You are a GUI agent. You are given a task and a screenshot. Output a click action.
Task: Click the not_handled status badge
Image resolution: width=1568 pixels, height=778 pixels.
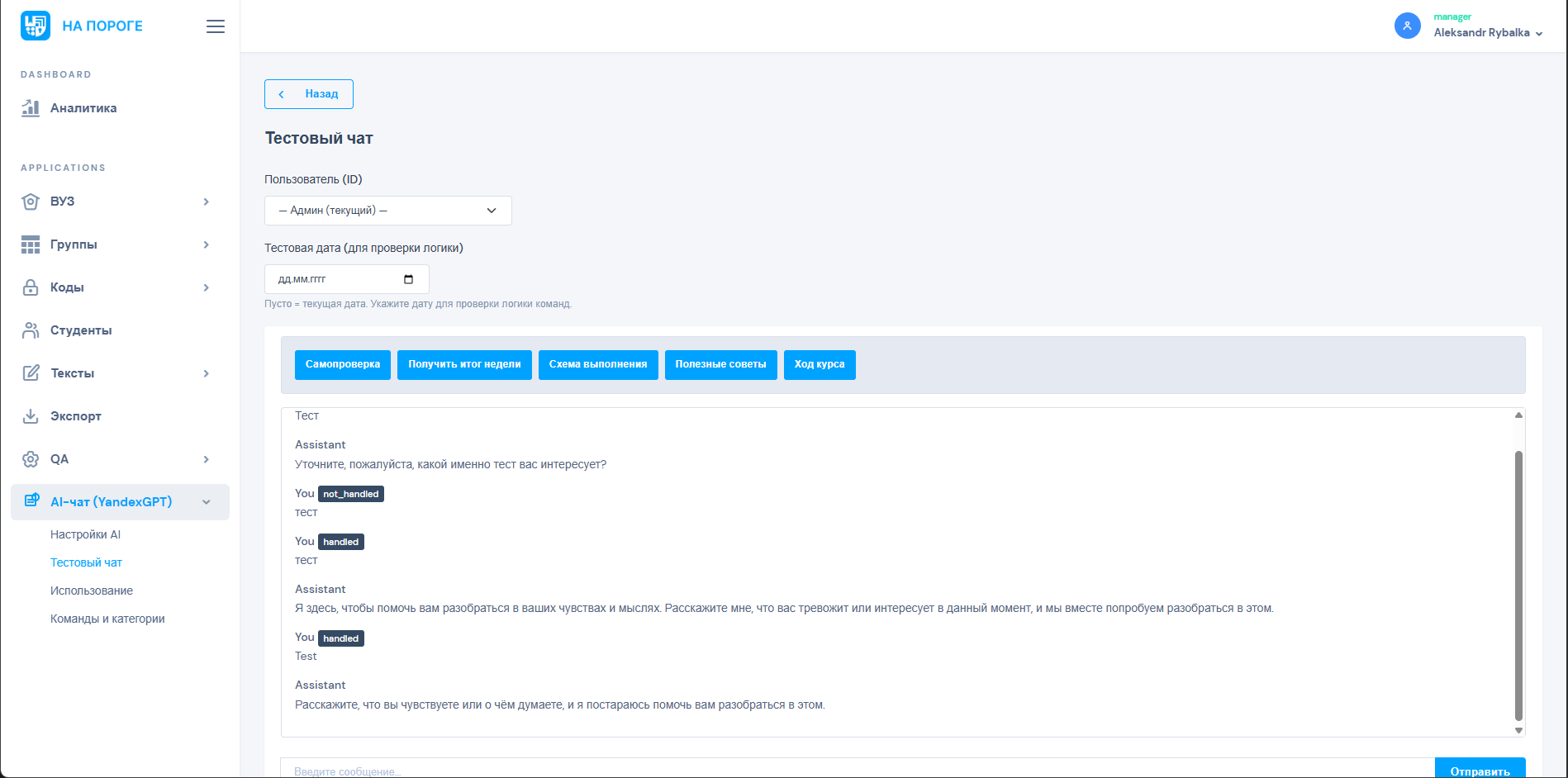coord(351,494)
